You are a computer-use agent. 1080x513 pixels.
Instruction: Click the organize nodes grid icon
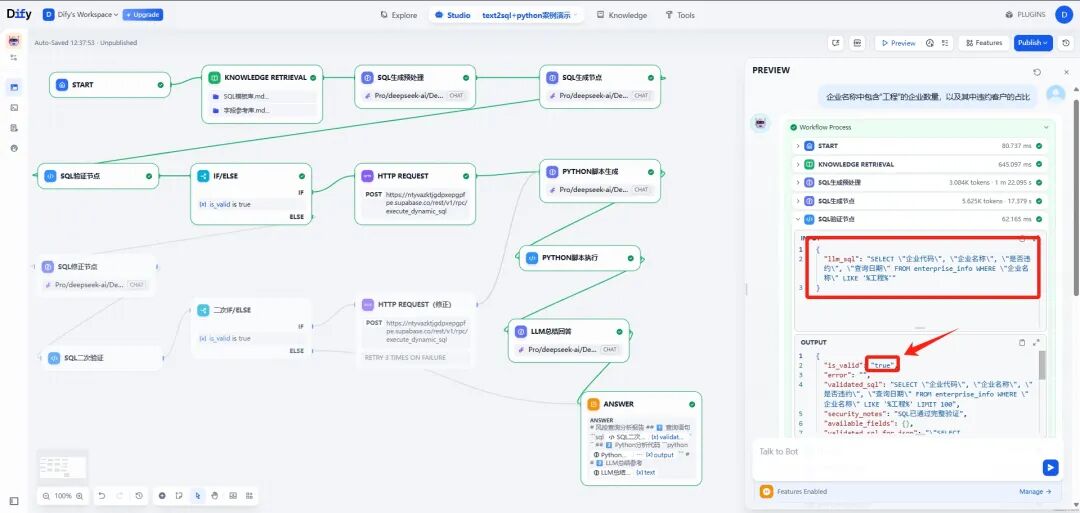(x=249, y=495)
